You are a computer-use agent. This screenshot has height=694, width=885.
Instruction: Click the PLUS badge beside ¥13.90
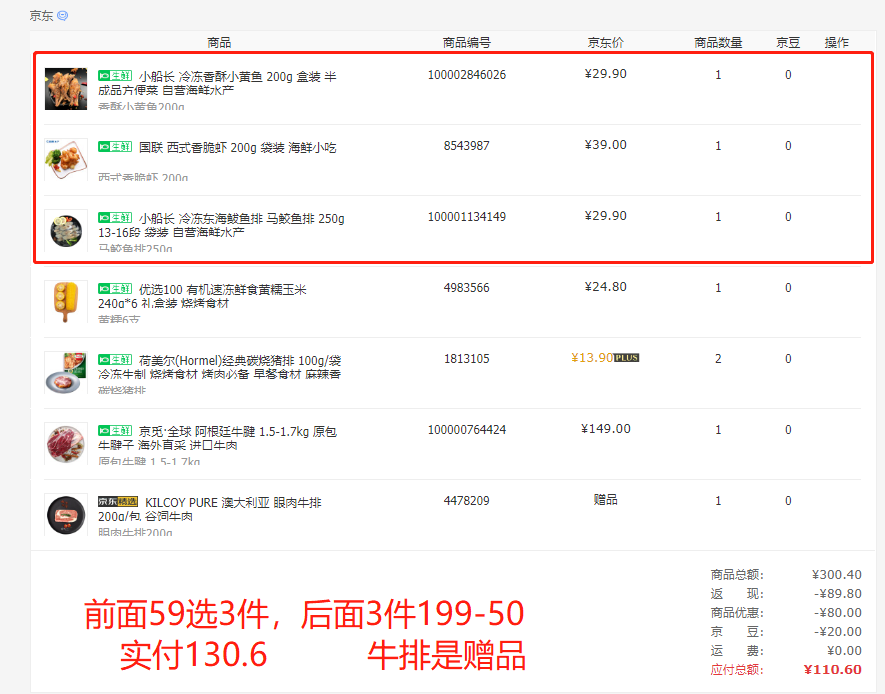[626, 358]
